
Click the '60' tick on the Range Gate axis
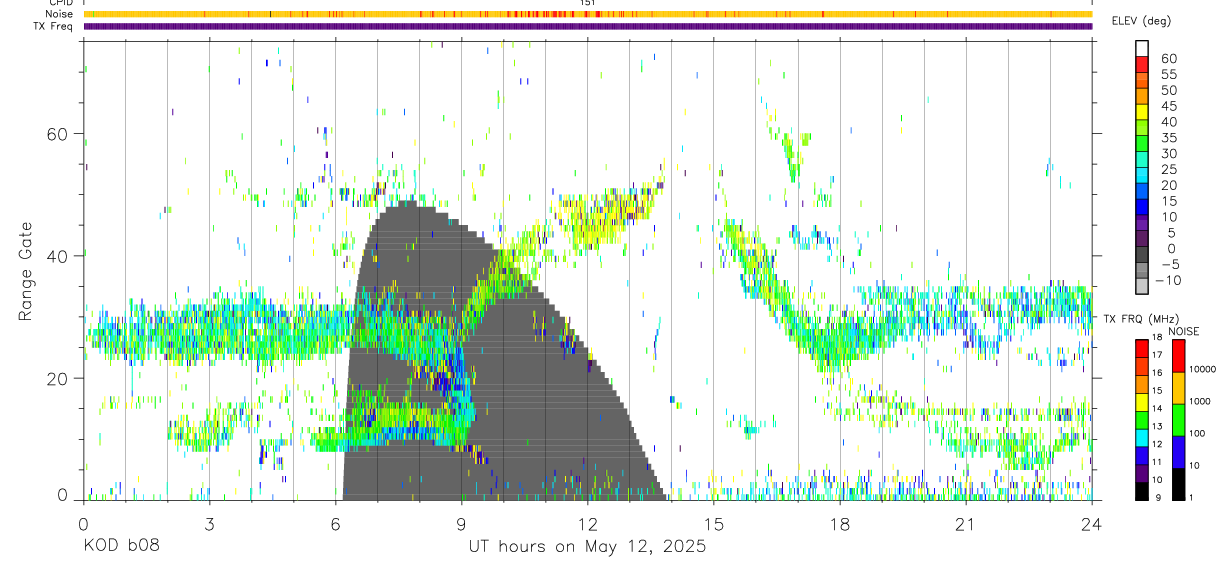pos(57,134)
